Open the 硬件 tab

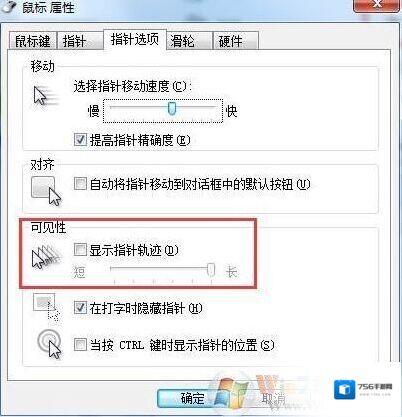pyautogui.click(x=235, y=41)
